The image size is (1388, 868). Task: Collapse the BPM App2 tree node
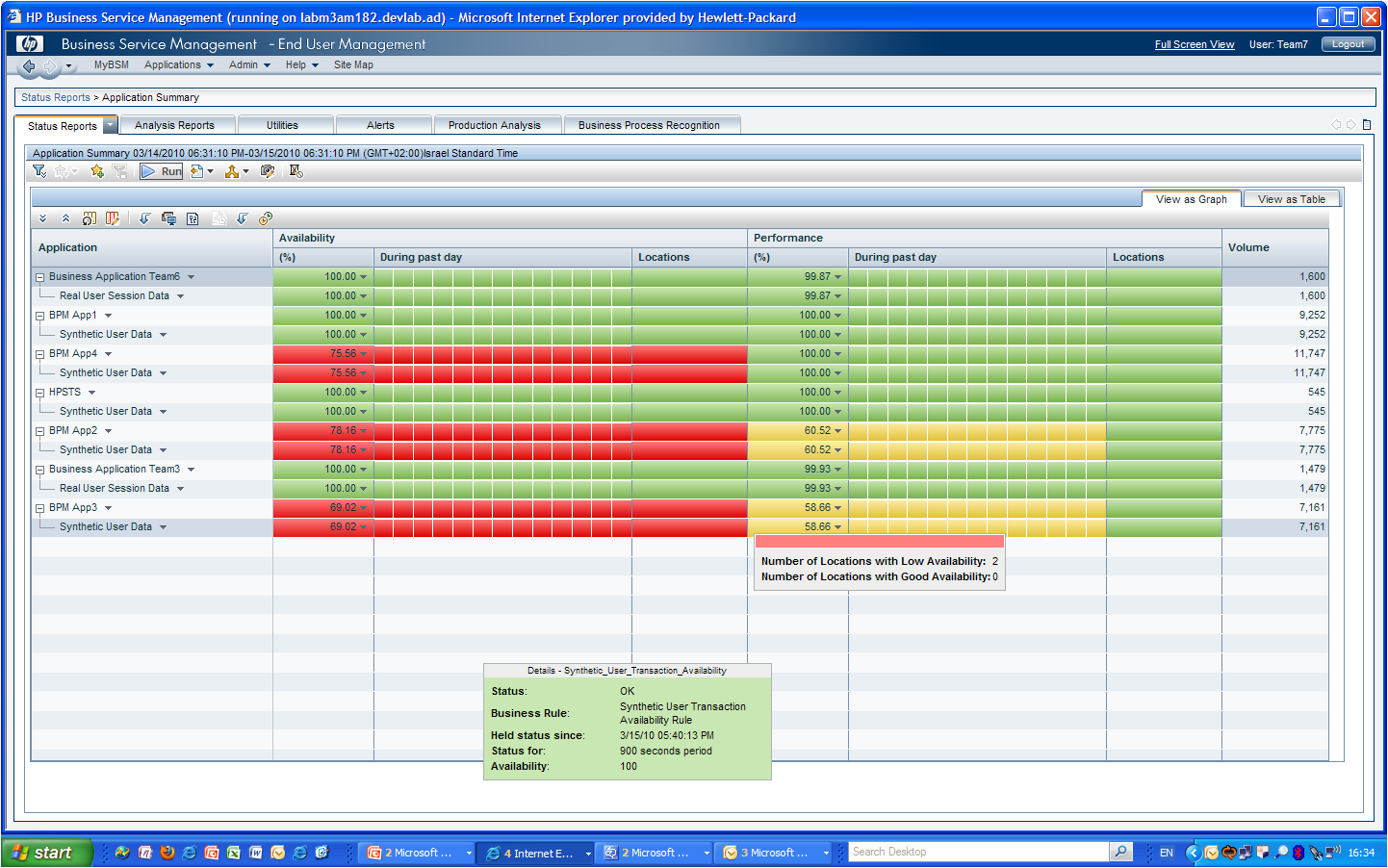coord(40,431)
